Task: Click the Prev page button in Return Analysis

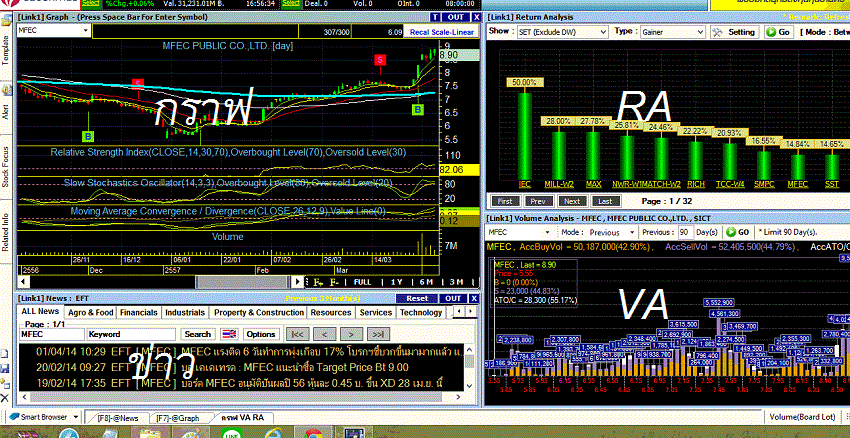Action: (x=539, y=201)
